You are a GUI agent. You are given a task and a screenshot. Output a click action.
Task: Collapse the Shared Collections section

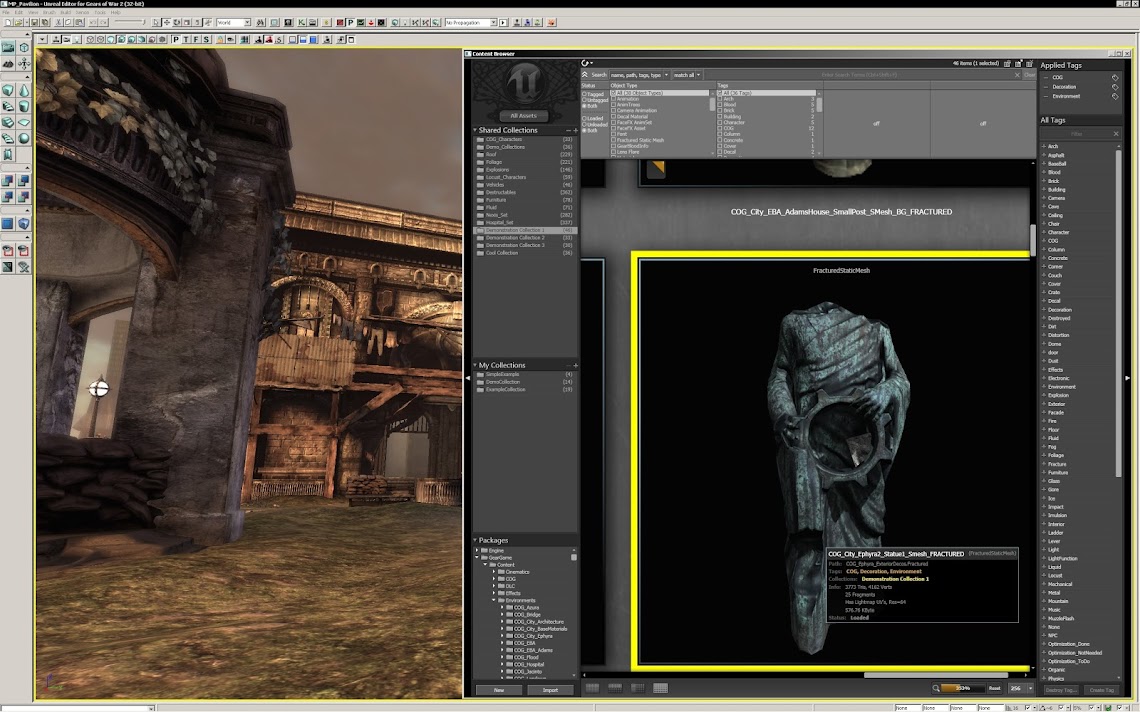(475, 130)
